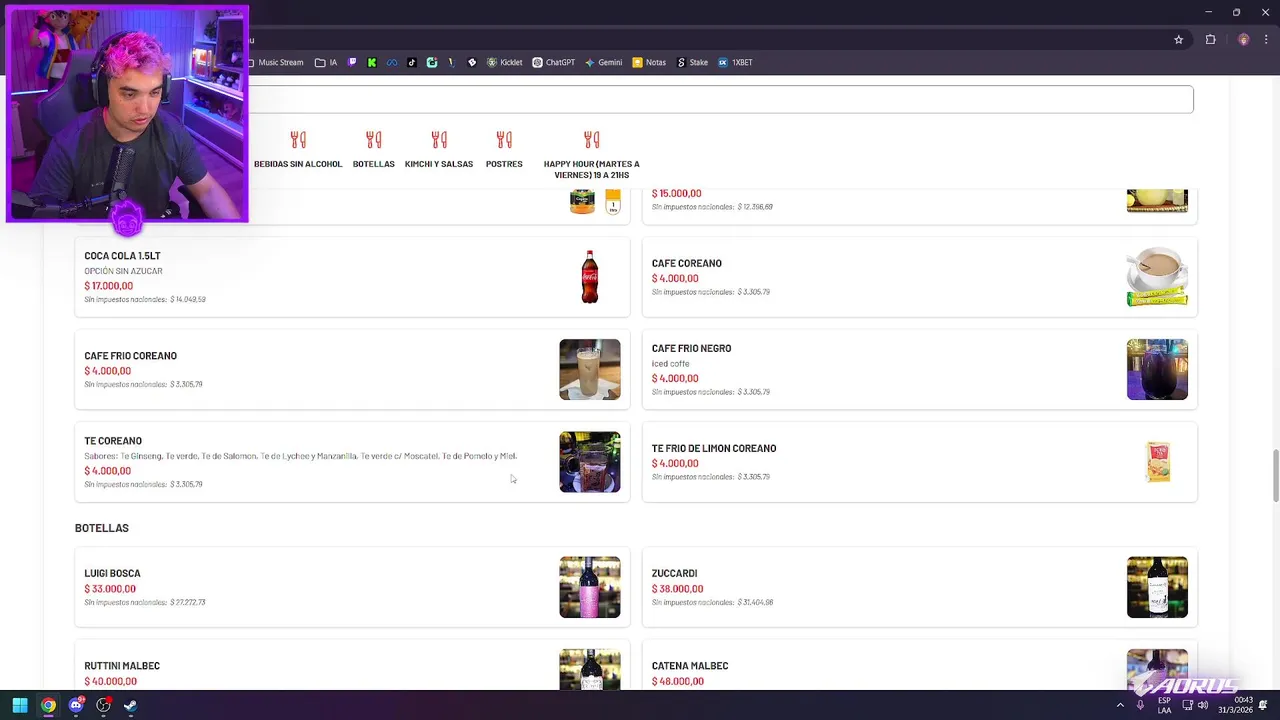The image size is (1280, 720).
Task: Open the Chrome profile avatar
Action: coord(1244,40)
